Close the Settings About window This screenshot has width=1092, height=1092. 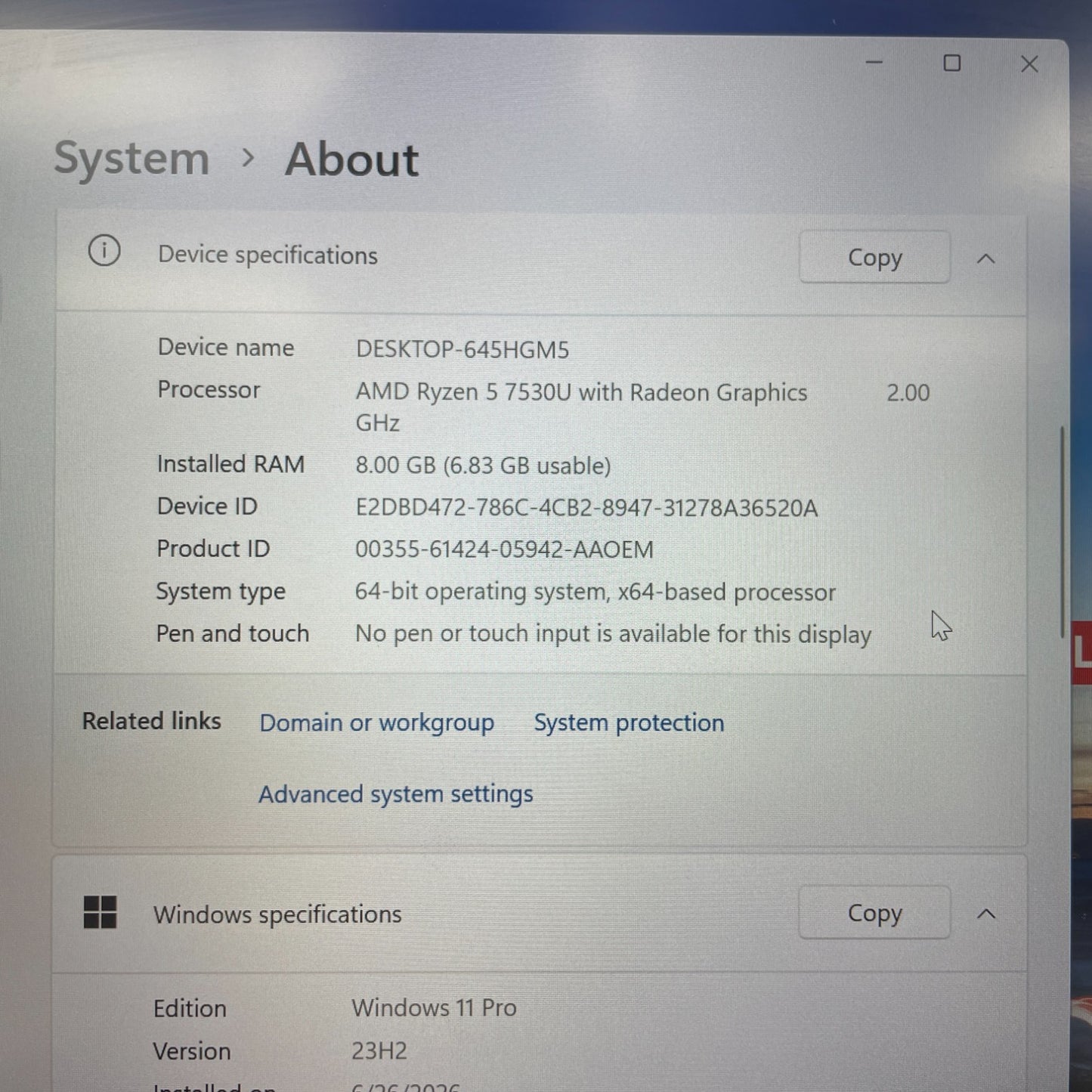click(x=1029, y=64)
